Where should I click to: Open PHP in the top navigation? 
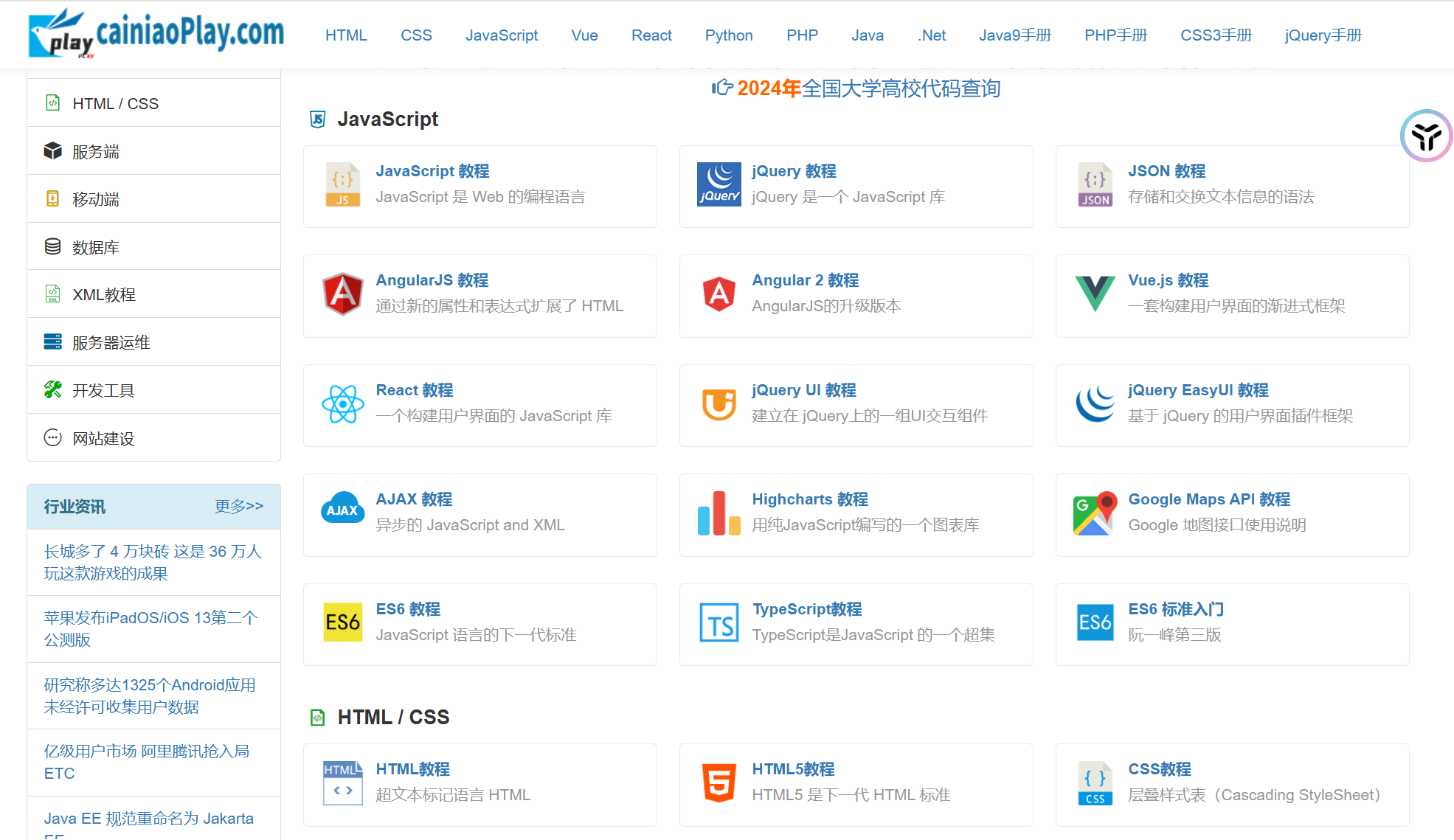tap(802, 35)
